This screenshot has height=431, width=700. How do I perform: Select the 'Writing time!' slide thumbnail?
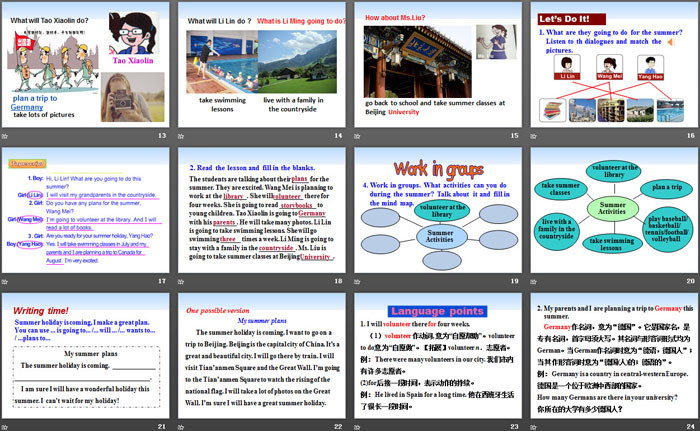click(x=85, y=356)
